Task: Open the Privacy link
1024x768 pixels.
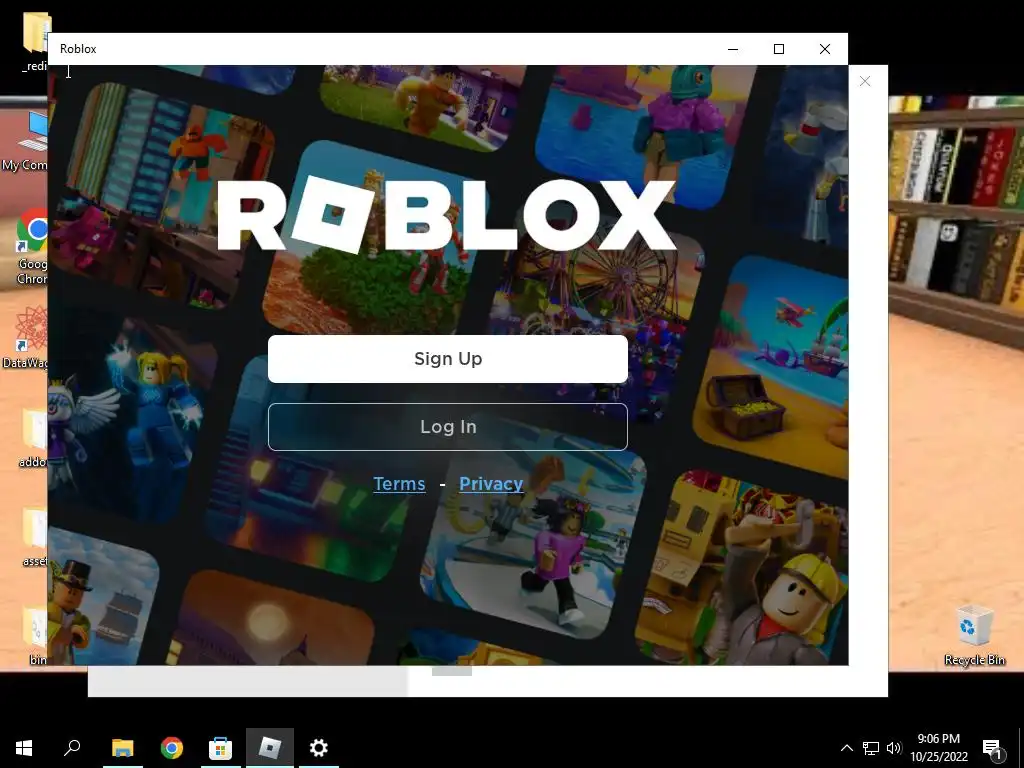Action: coord(491,483)
